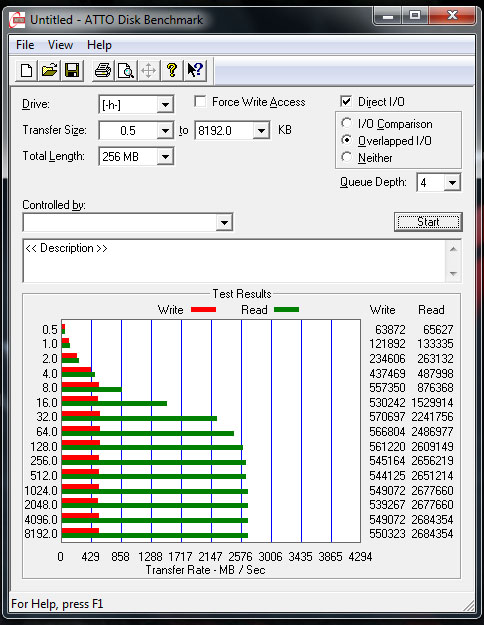
Task: Click the red write bar for 32.0
Action: tap(81, 413)
